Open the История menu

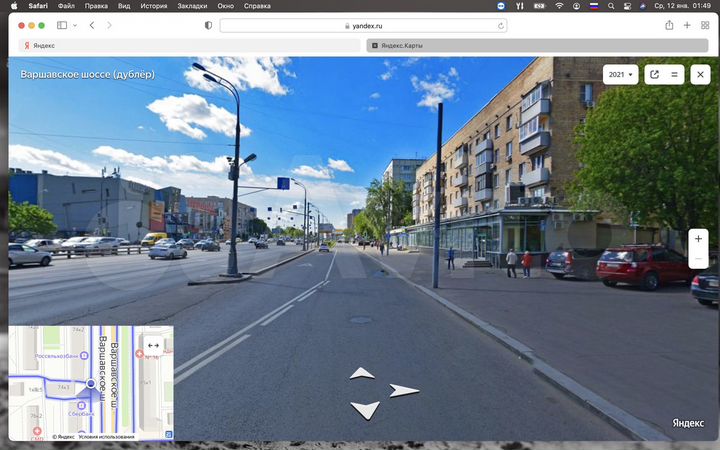point(154,6)
